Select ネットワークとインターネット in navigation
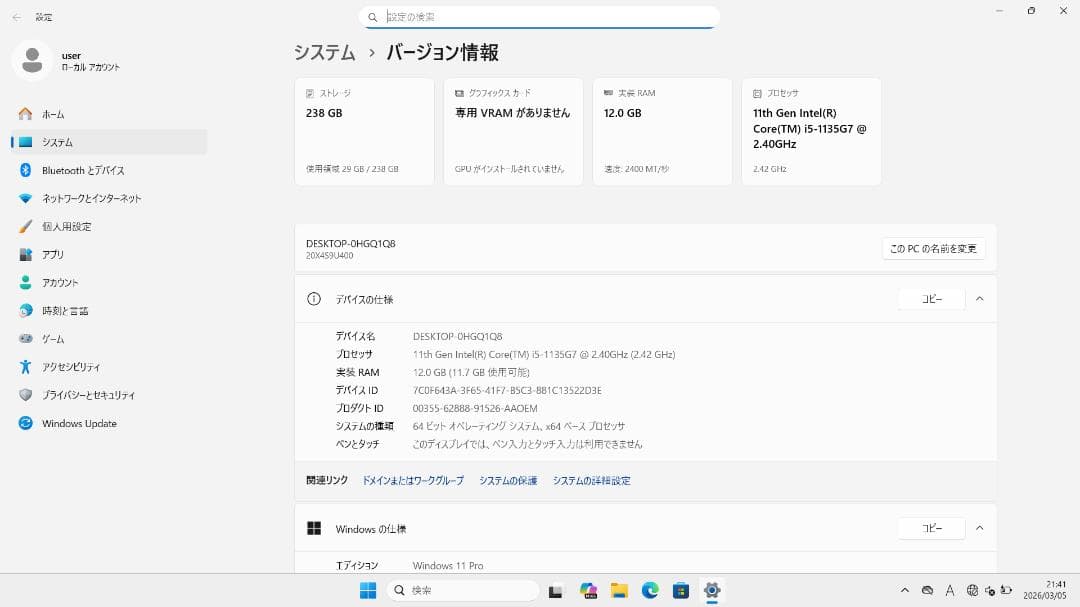1080x607 pixels. coord(110,198)
